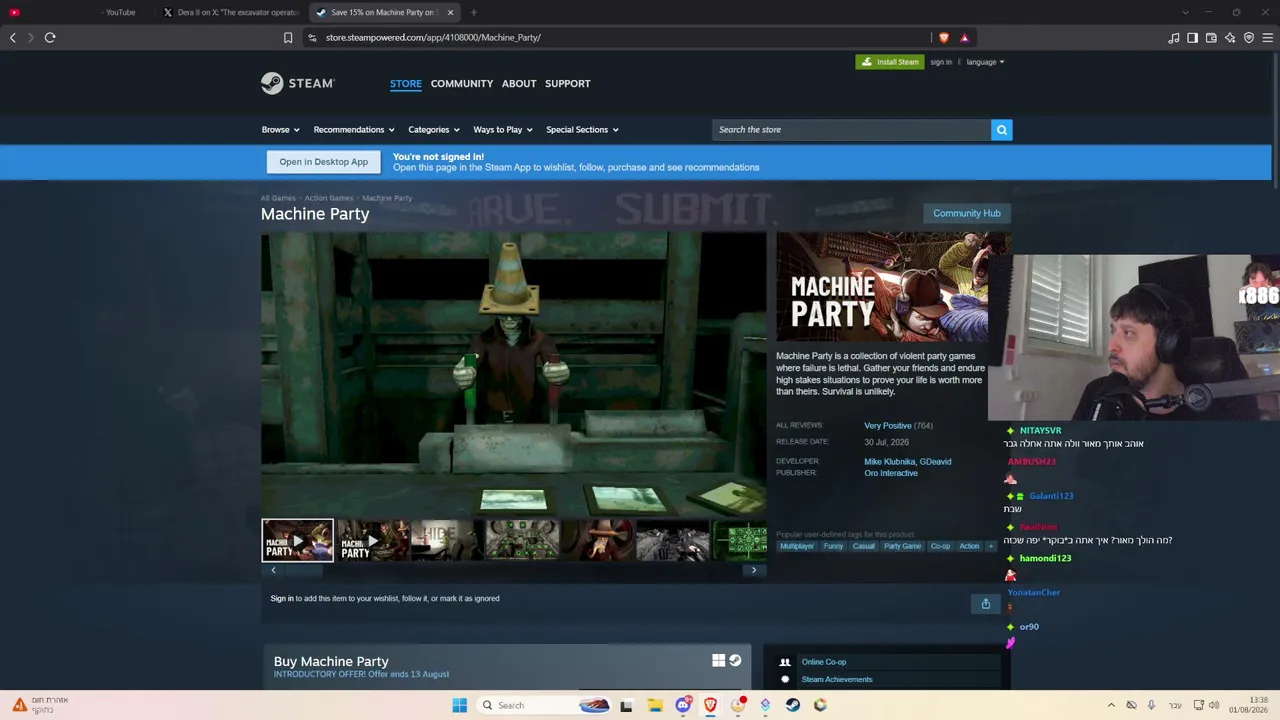Click the Steam logo in the header

(x=298, y=83)
